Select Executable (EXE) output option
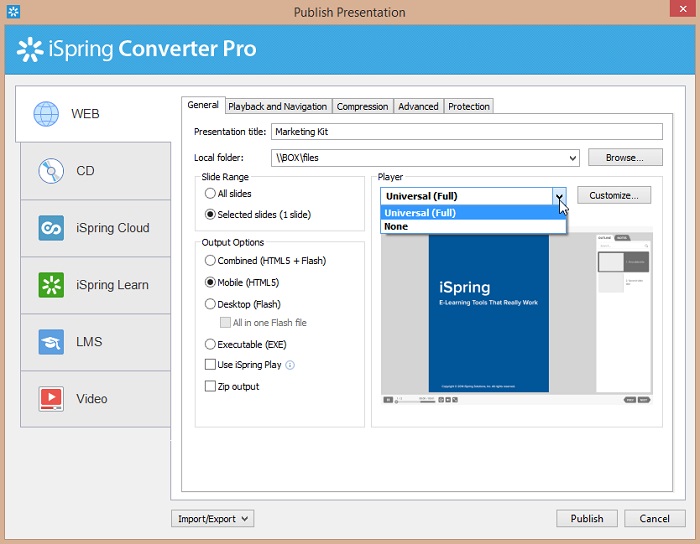Viewport: 700px width, 544px height. 210,345
